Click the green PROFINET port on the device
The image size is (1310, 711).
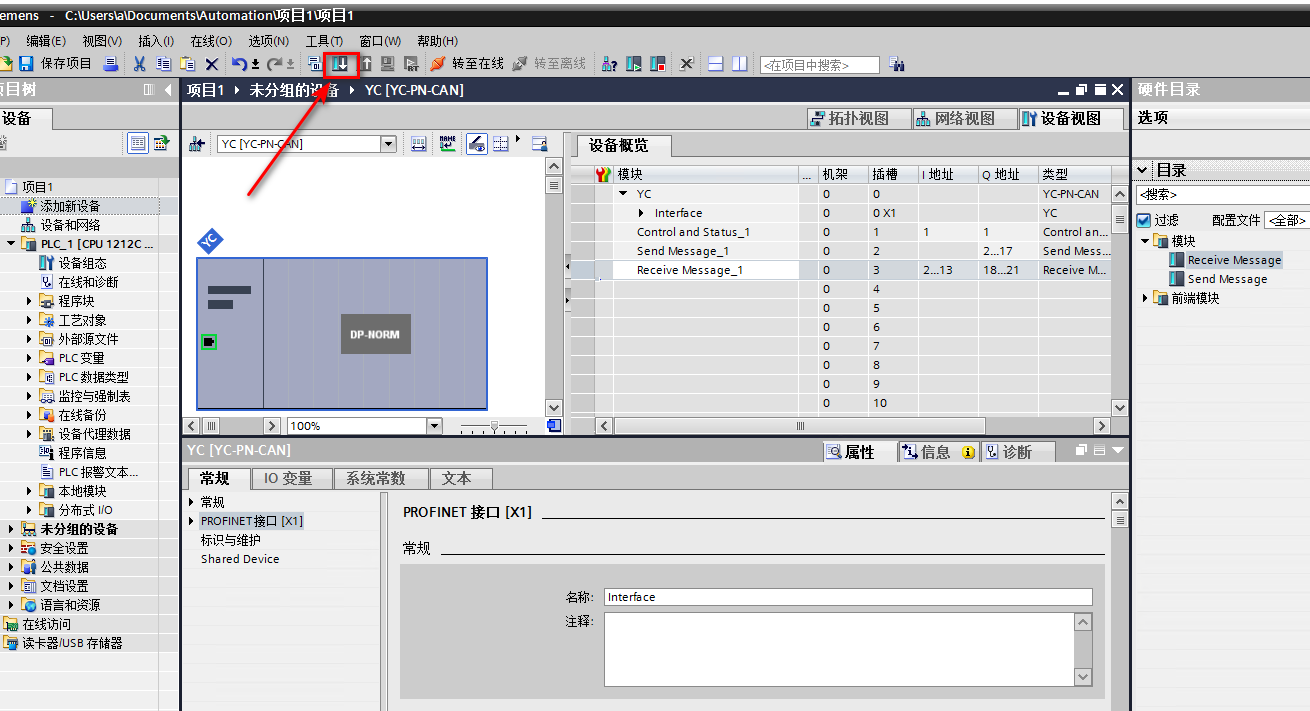click(x=209, y=342)
